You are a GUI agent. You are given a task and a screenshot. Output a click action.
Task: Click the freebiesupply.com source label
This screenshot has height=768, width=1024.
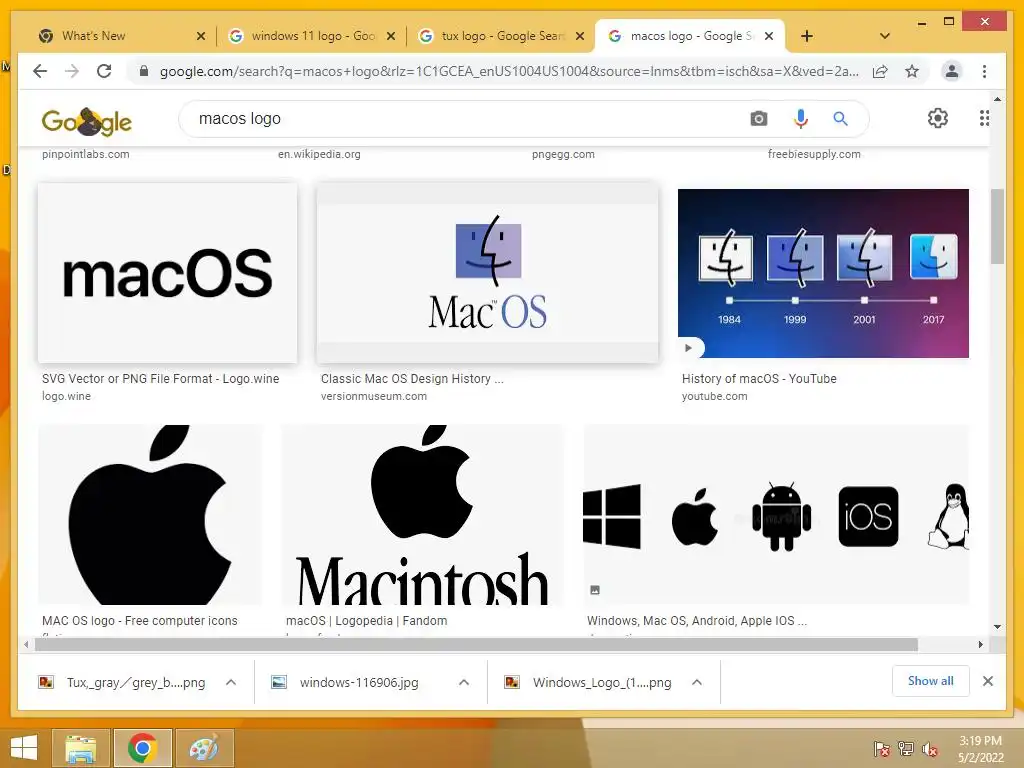click(x=814, y=154)
